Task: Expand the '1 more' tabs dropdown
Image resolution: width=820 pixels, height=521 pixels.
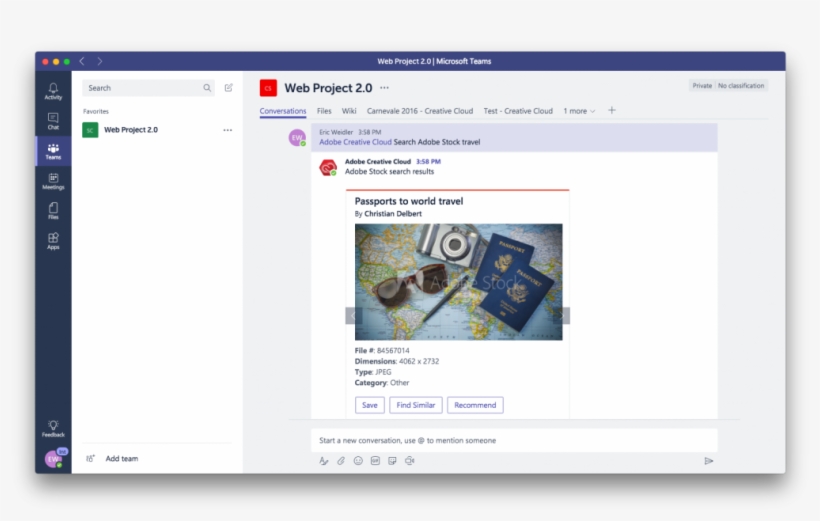Action: point(579,111)
